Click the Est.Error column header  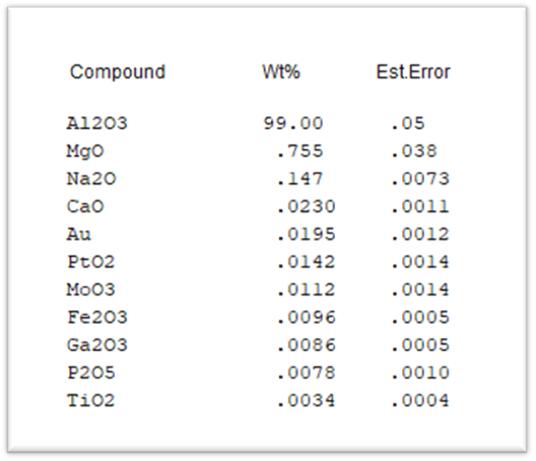[413, 72]
